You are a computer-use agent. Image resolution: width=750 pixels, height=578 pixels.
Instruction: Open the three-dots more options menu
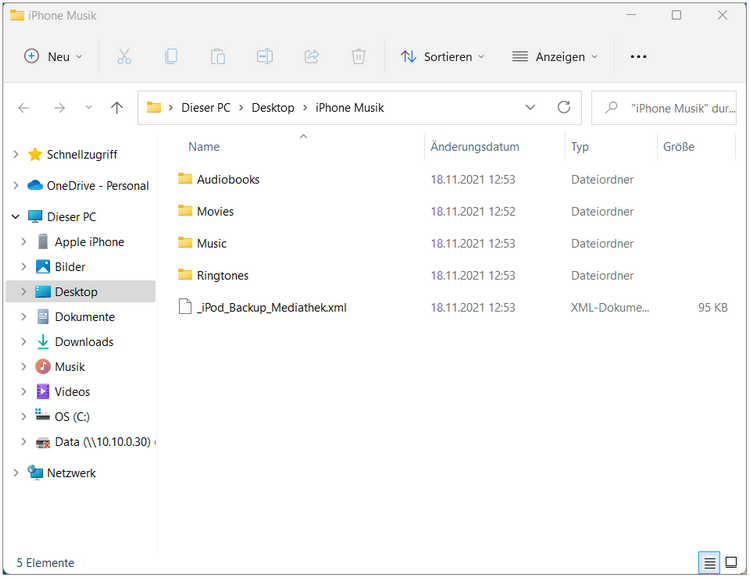(x=638, y=56)
